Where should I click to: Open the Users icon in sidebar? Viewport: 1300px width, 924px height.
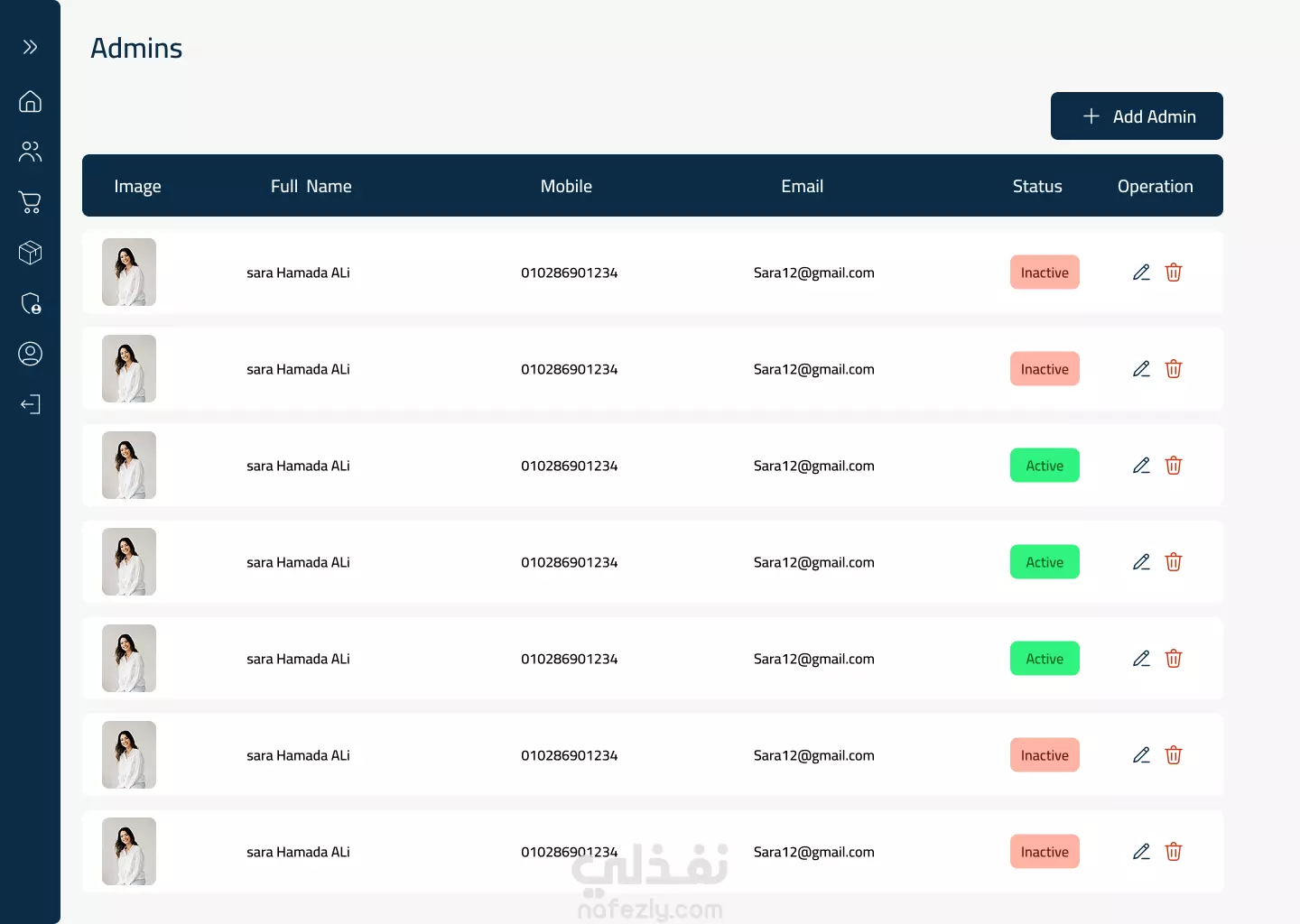30,152
